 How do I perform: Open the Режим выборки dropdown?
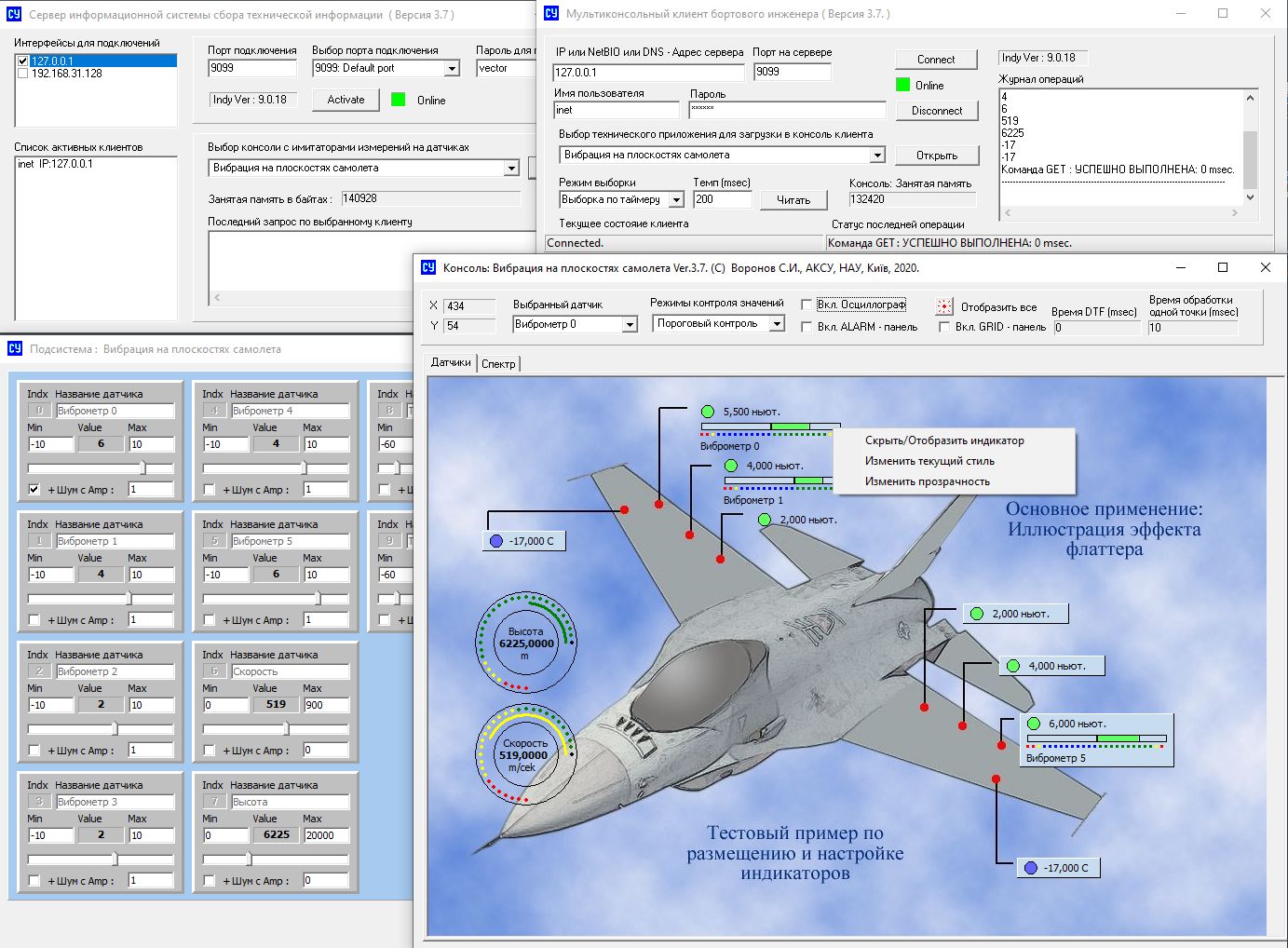676,200
